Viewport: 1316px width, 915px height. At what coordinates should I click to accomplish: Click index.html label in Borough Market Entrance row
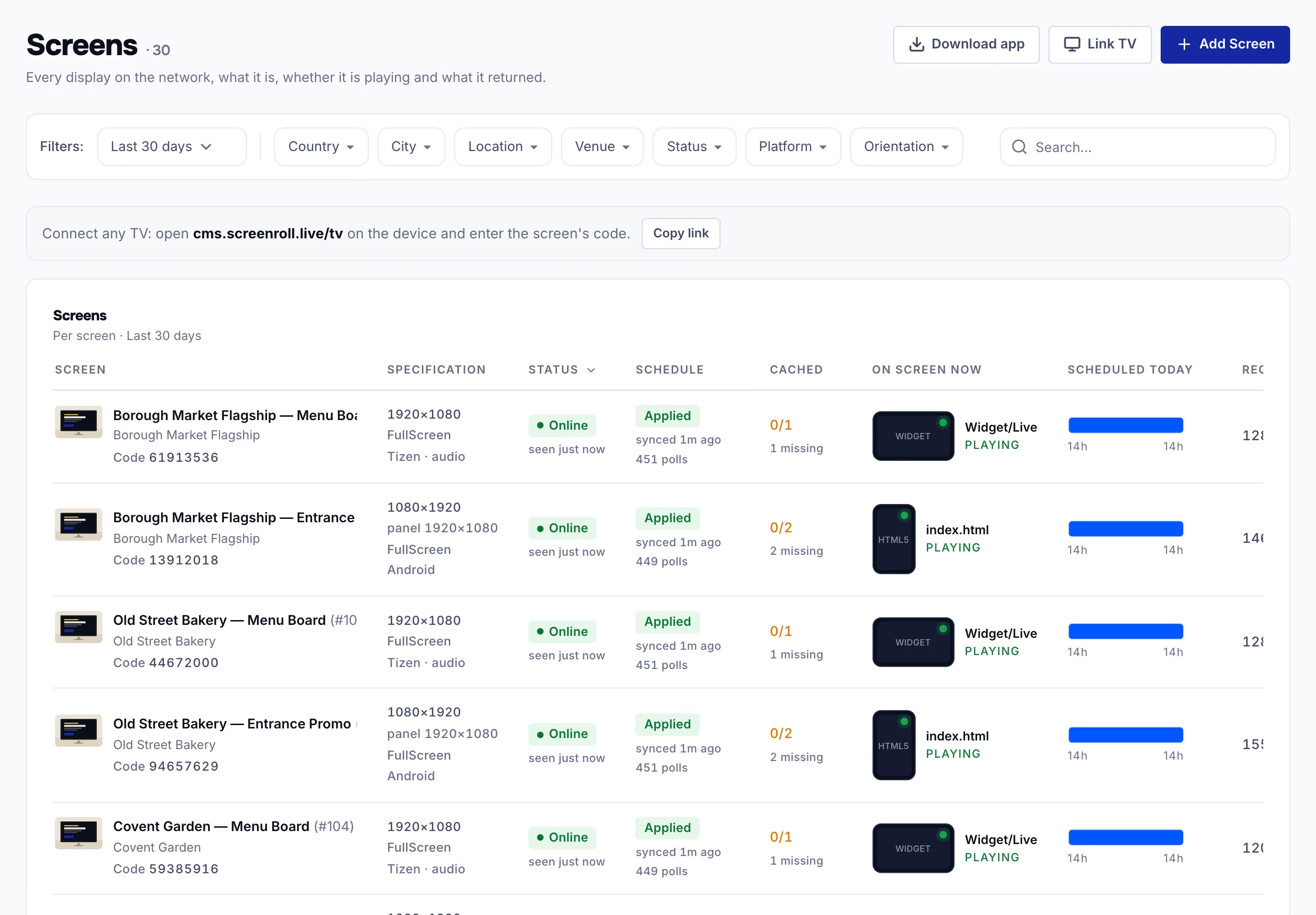[957, 530]
